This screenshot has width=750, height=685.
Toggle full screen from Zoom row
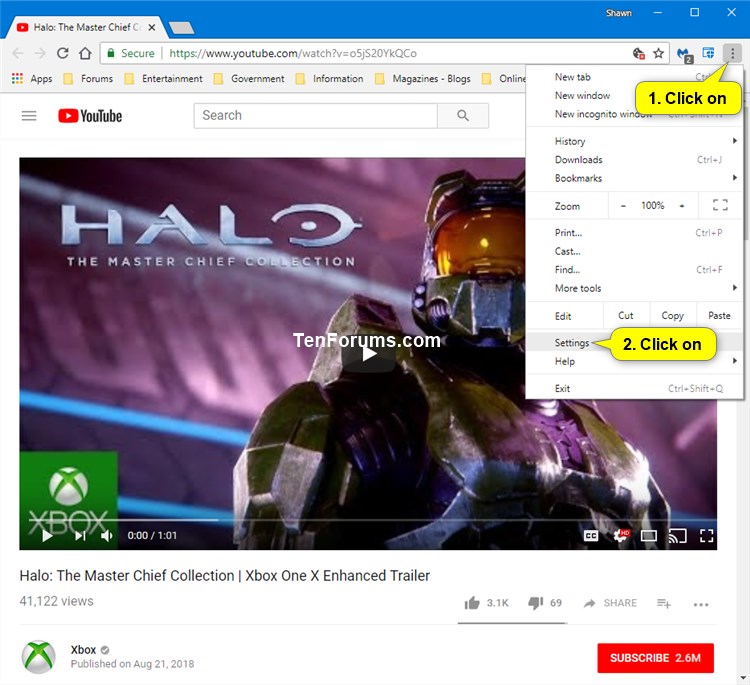pos(720,205)
